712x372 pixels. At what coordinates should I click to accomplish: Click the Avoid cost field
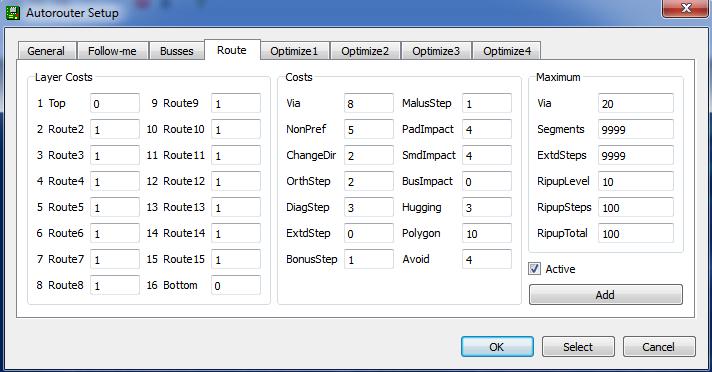(487, 259)
